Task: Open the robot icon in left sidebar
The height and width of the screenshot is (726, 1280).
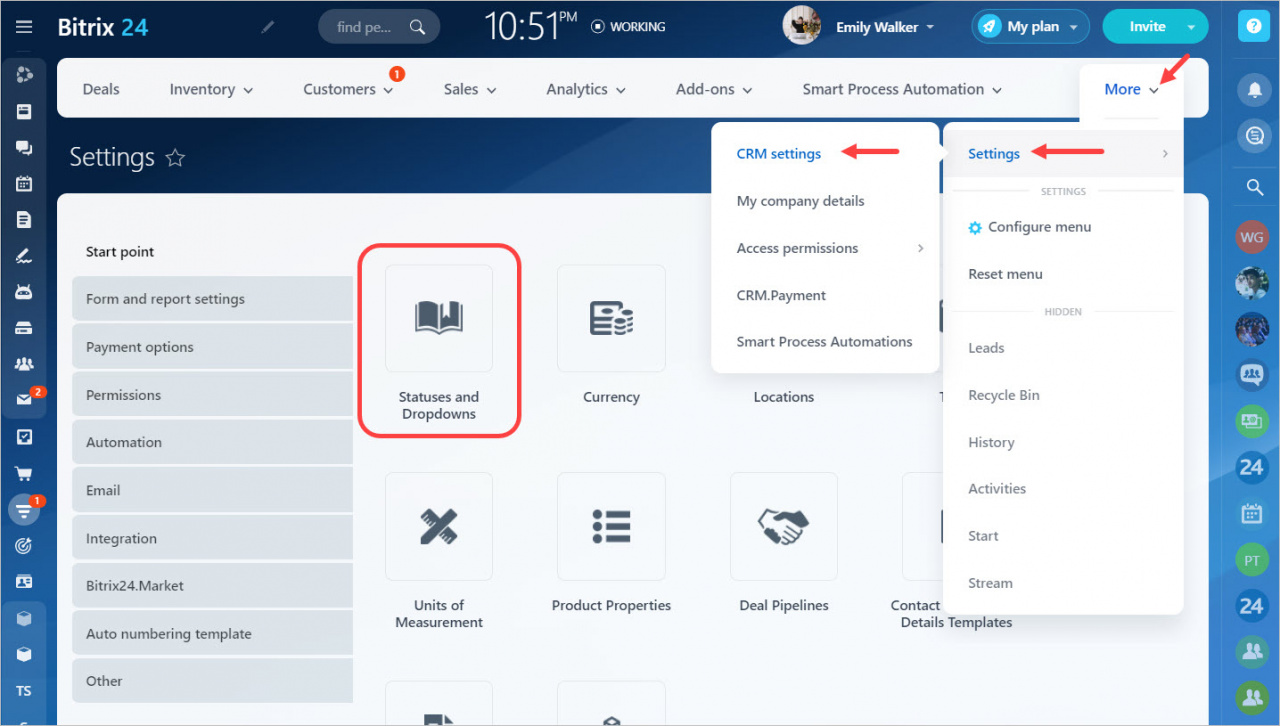Action: tap(24, 292)
